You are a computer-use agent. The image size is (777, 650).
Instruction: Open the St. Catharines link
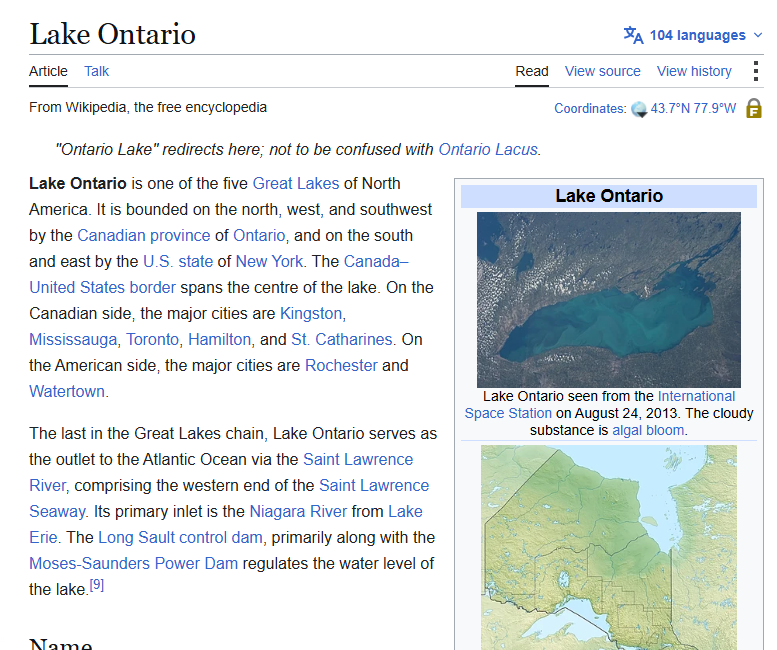[x=342, y=339]
